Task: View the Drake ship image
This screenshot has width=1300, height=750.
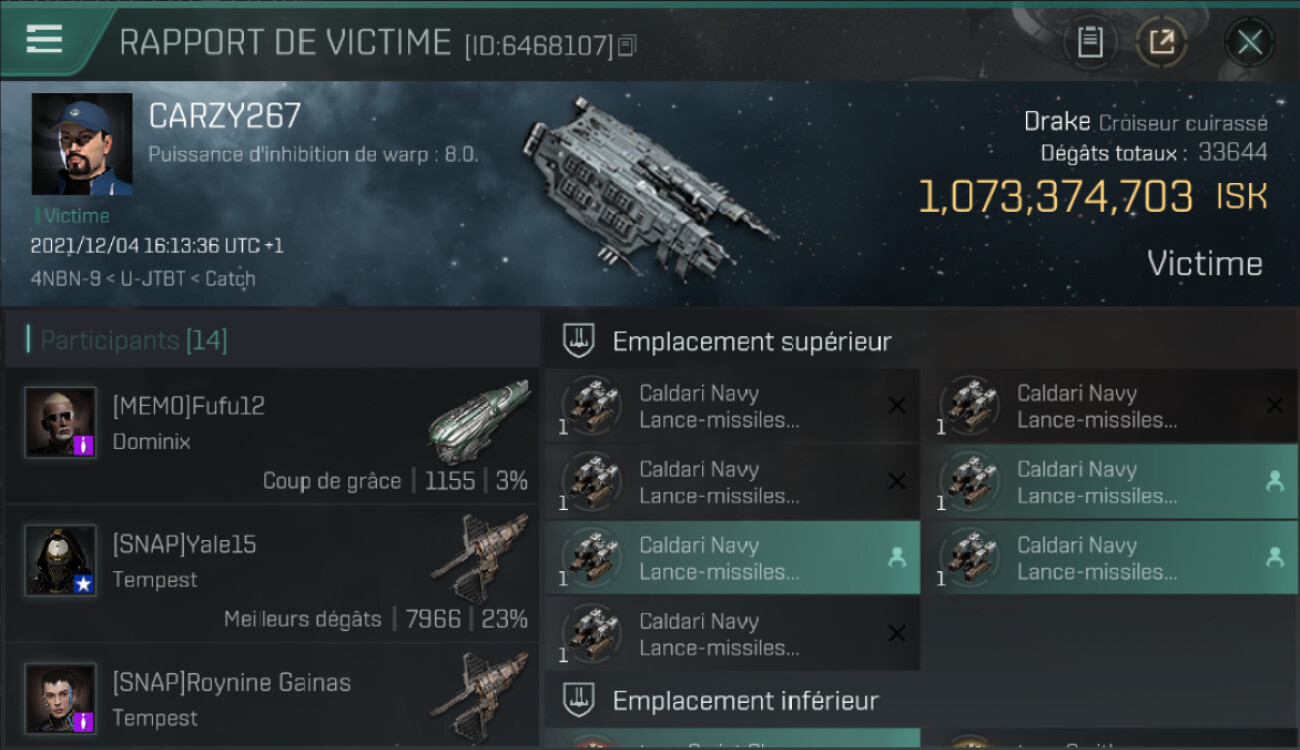Action: pyautogui.click(x=648, y=187)
